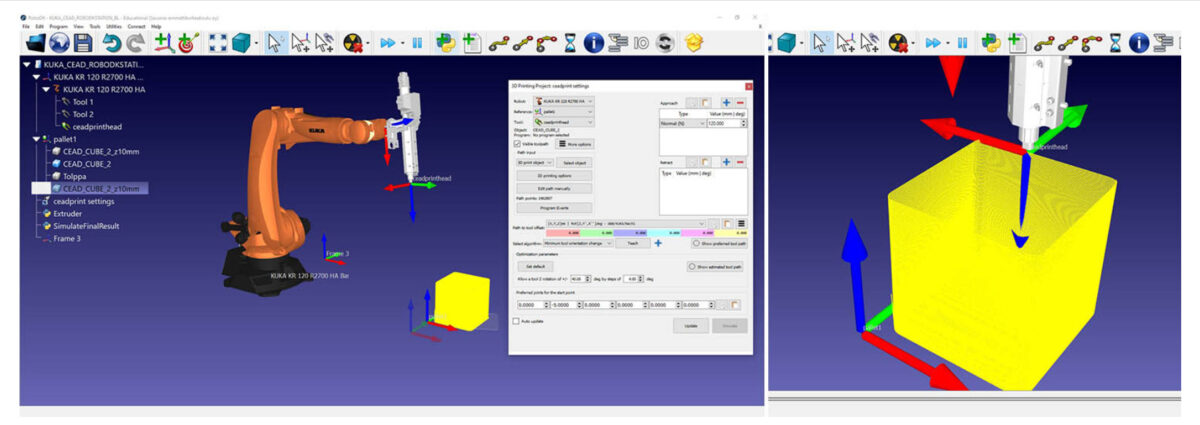Screen dimensions: 1200x425
Task: Click the More options button
Action: click(576, 143)
